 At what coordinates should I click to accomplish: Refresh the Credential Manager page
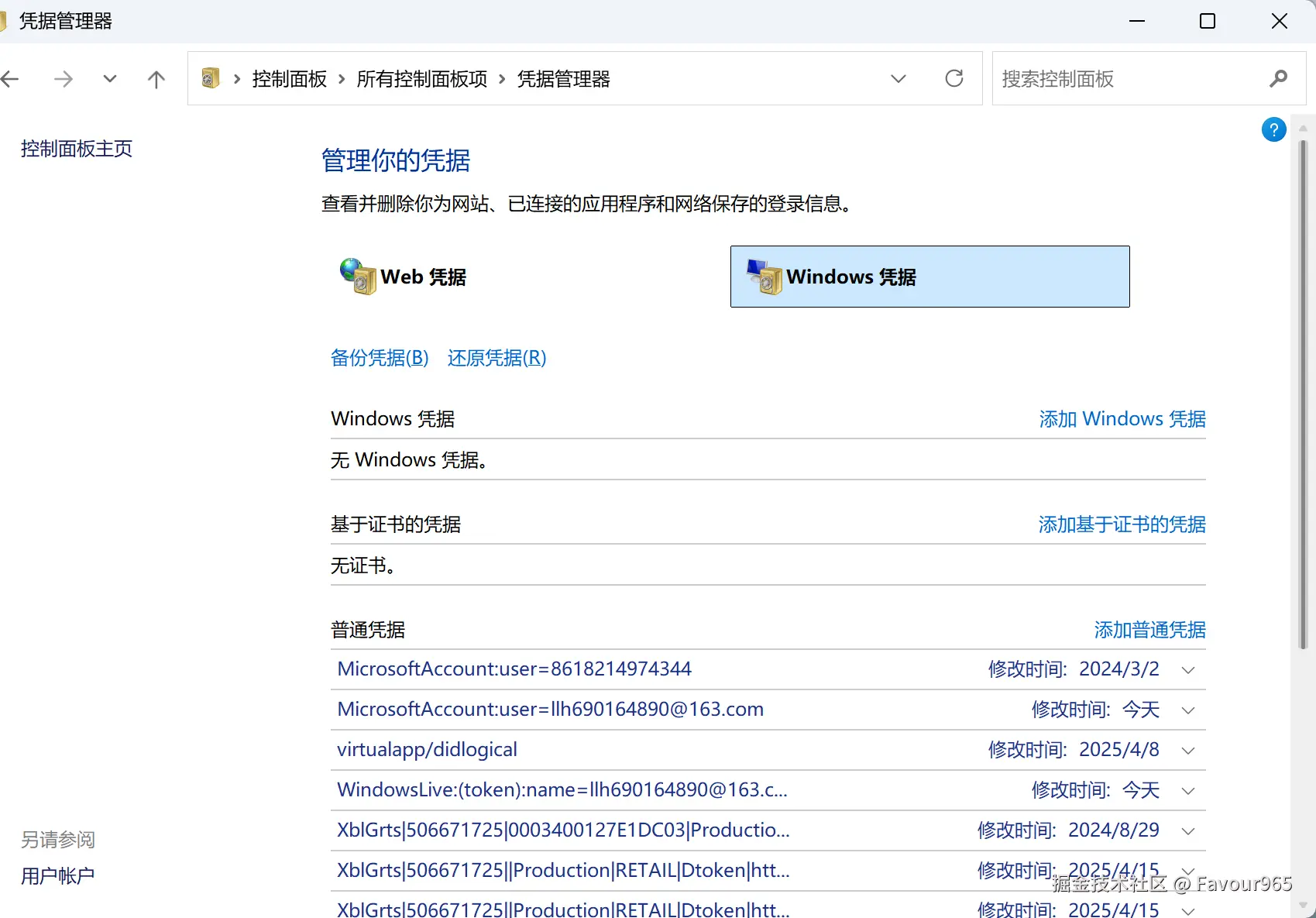954,78
